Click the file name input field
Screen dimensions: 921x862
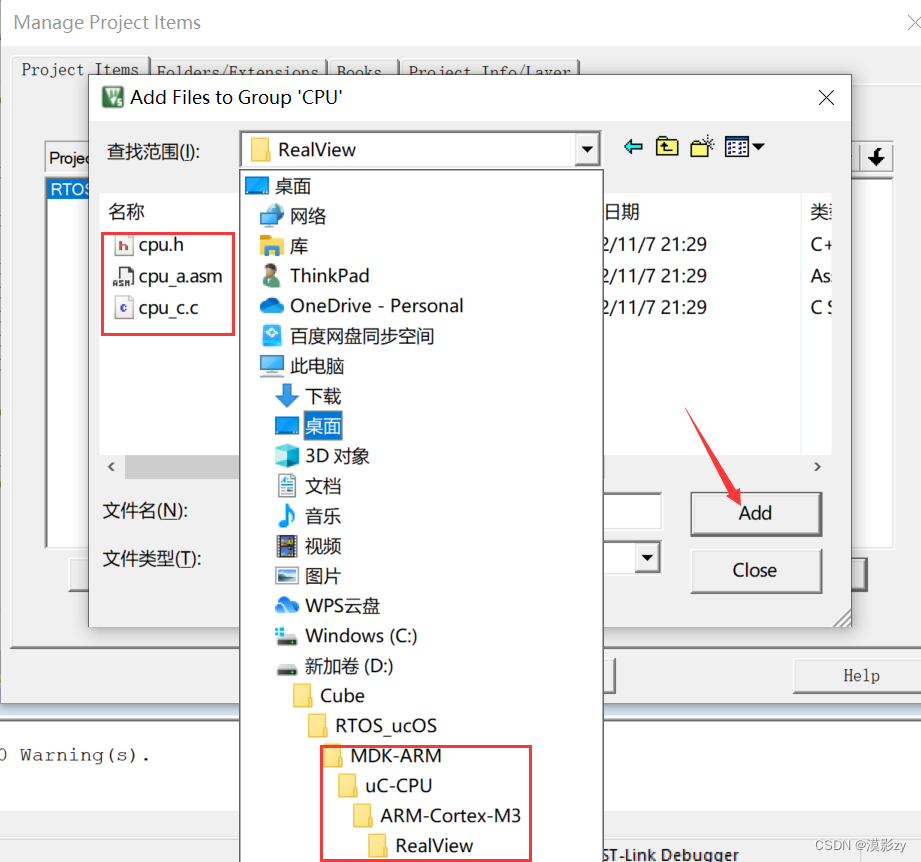[632, 511]
